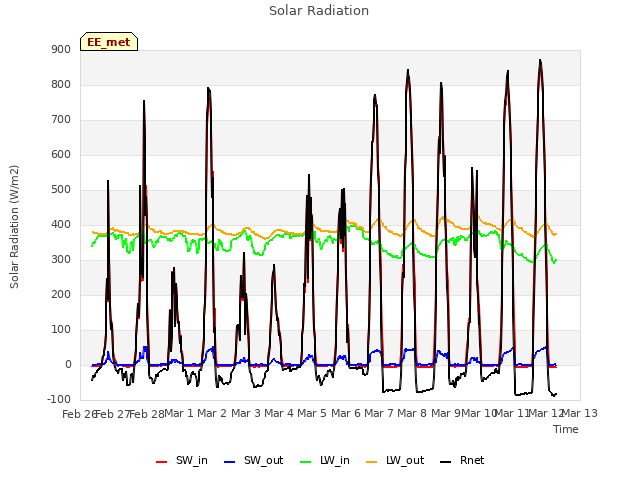This screenshot has height=480, width=640.
Task: Click the 200 y-axis tick label
Action: click(x=61, y=294)
